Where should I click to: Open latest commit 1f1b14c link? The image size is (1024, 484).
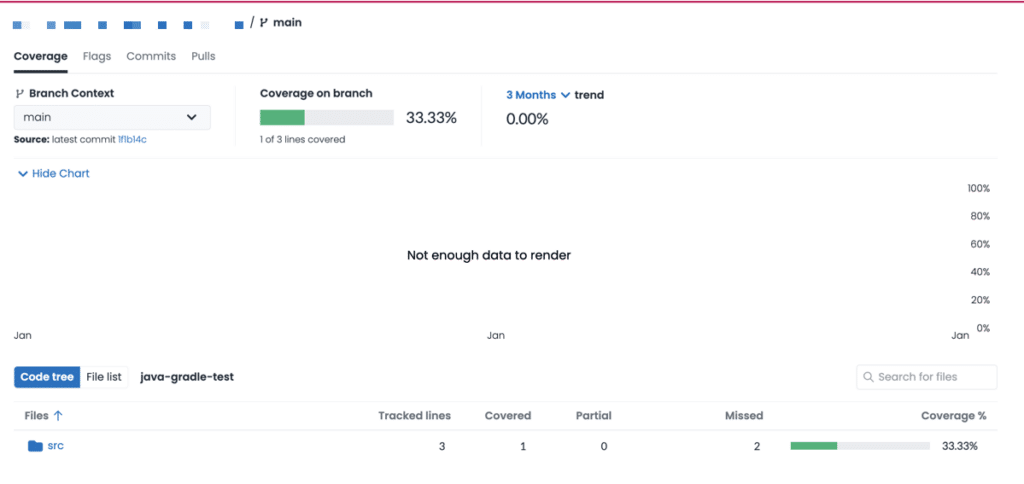(132, 139)
